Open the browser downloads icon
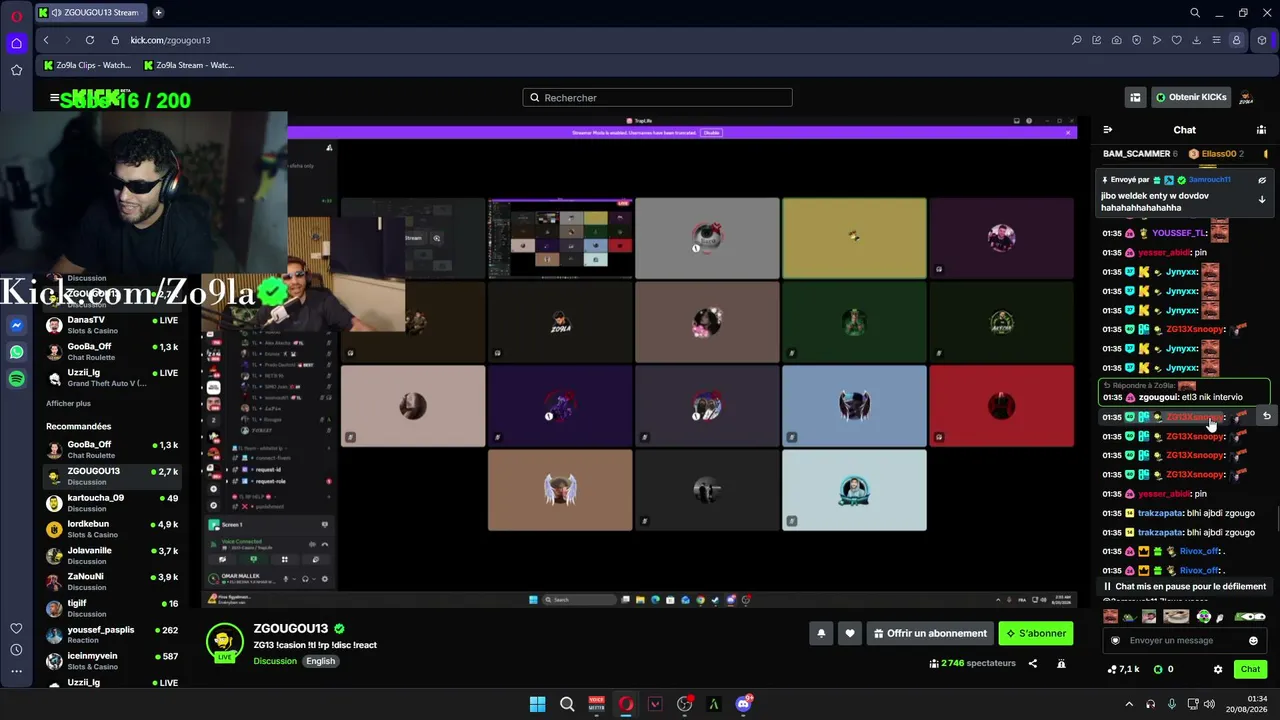The width and height of the screenshot is (1280, 720). point(1196,40)
